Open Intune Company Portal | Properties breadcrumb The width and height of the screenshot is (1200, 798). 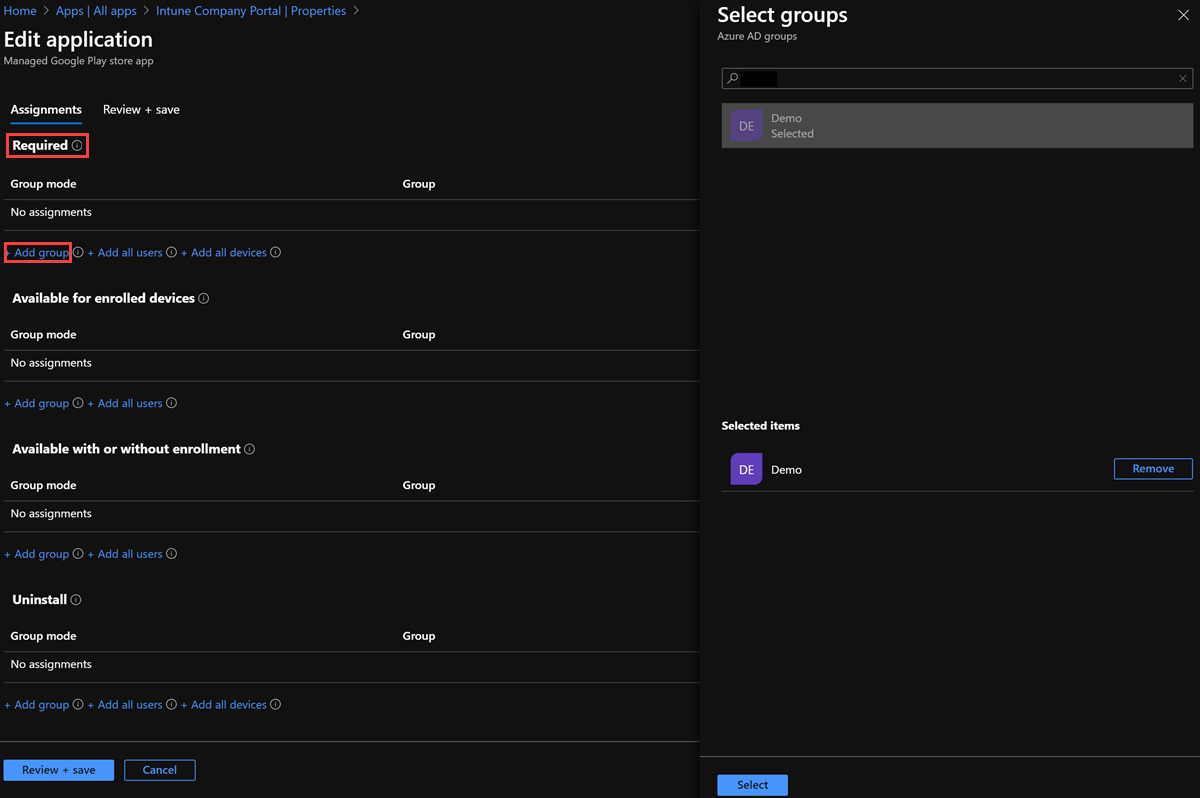(251, 11)
